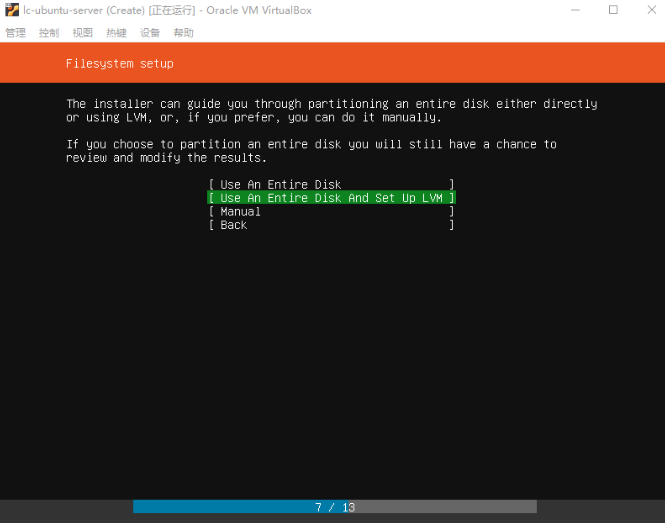665x523 pixels.
Task: Maximize the VirtualBox window
Action: (613, 10)
